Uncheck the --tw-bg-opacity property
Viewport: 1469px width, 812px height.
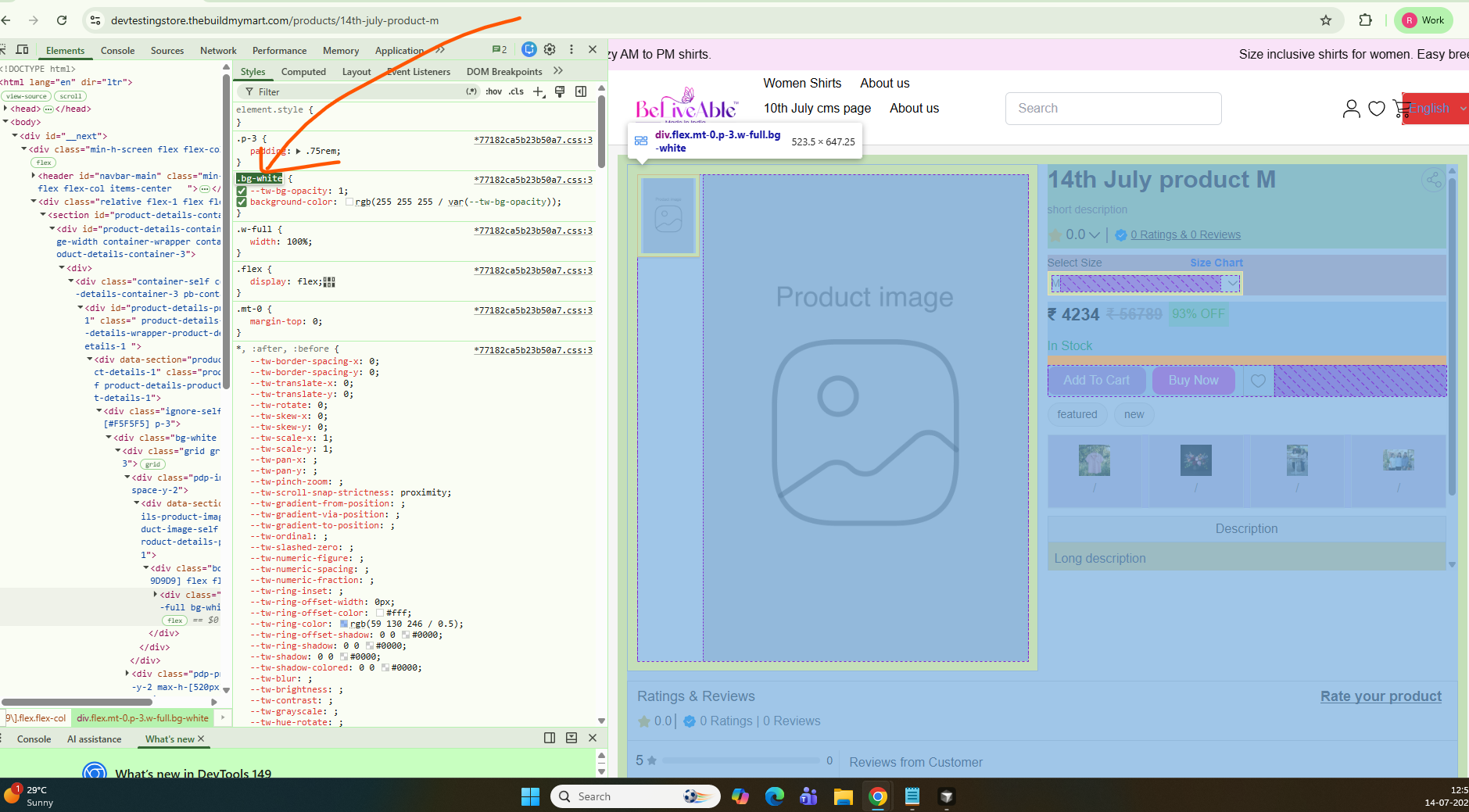pos(242,191)
